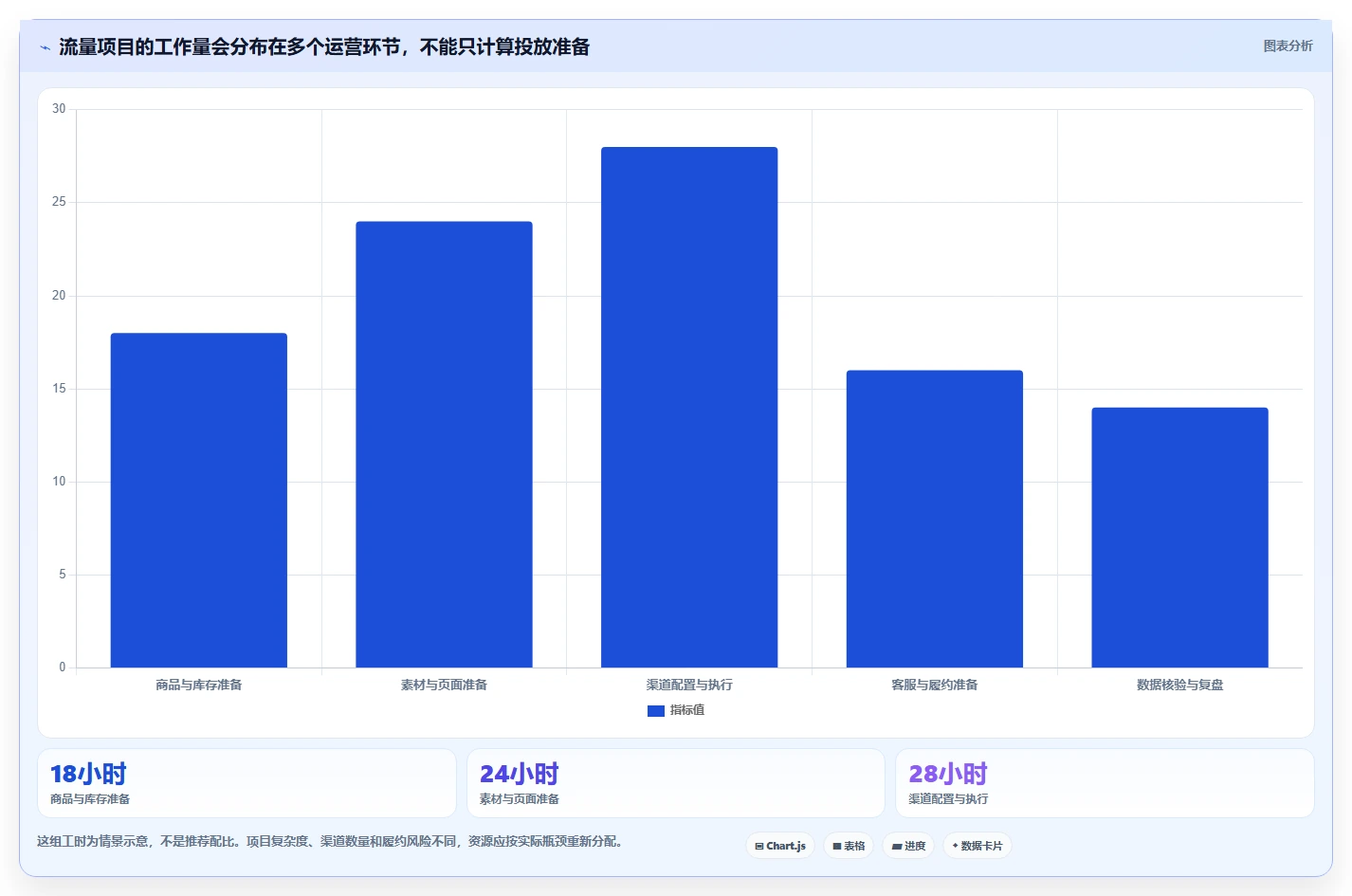Click the 商品与库存准备 caption under 18小时
Screen dimensions: 1352x896
(x=90, y=799)
